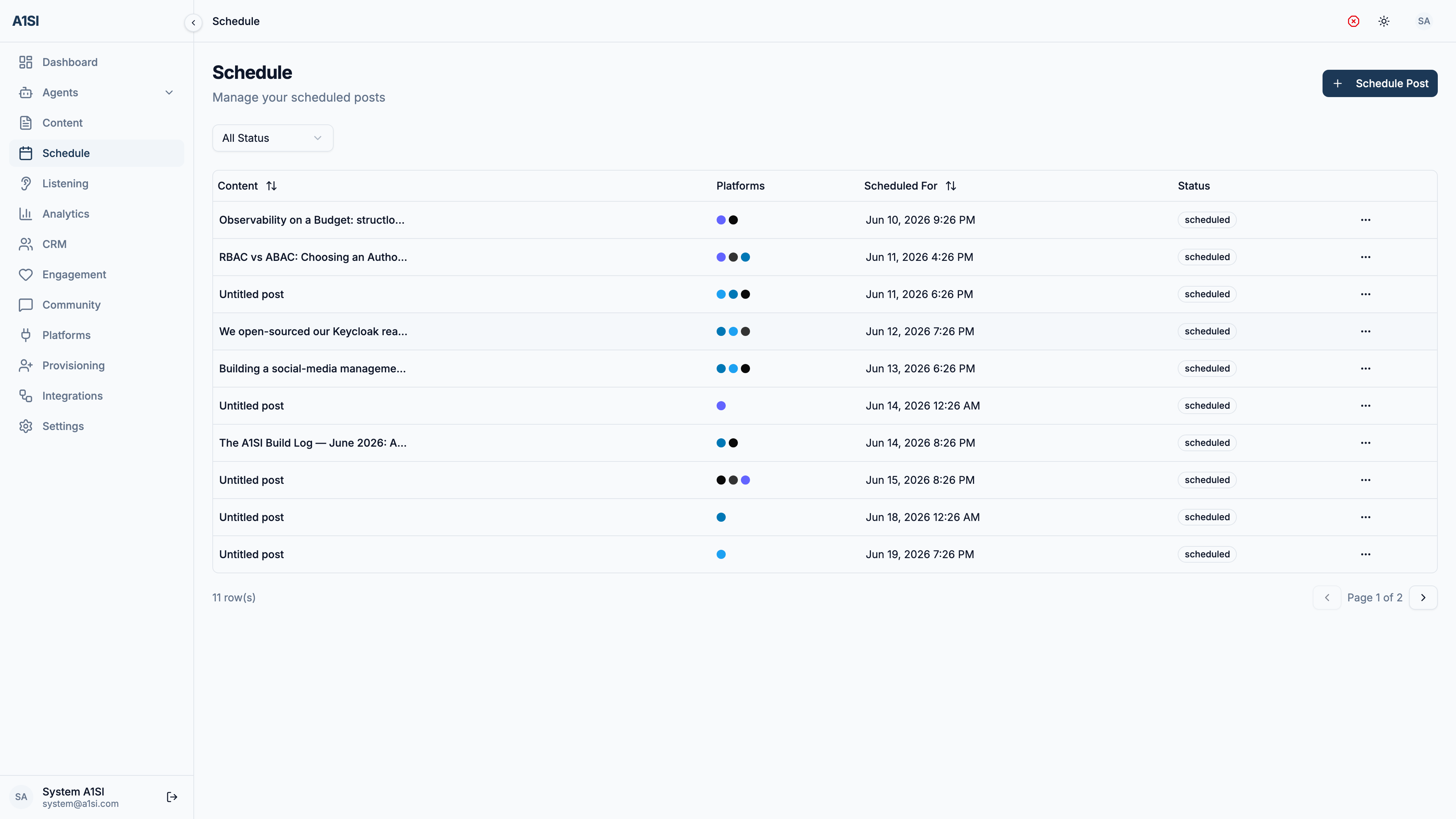The image size is (1456, 819).
Task: Click the Status column header
Action: tap(1194, 186)
